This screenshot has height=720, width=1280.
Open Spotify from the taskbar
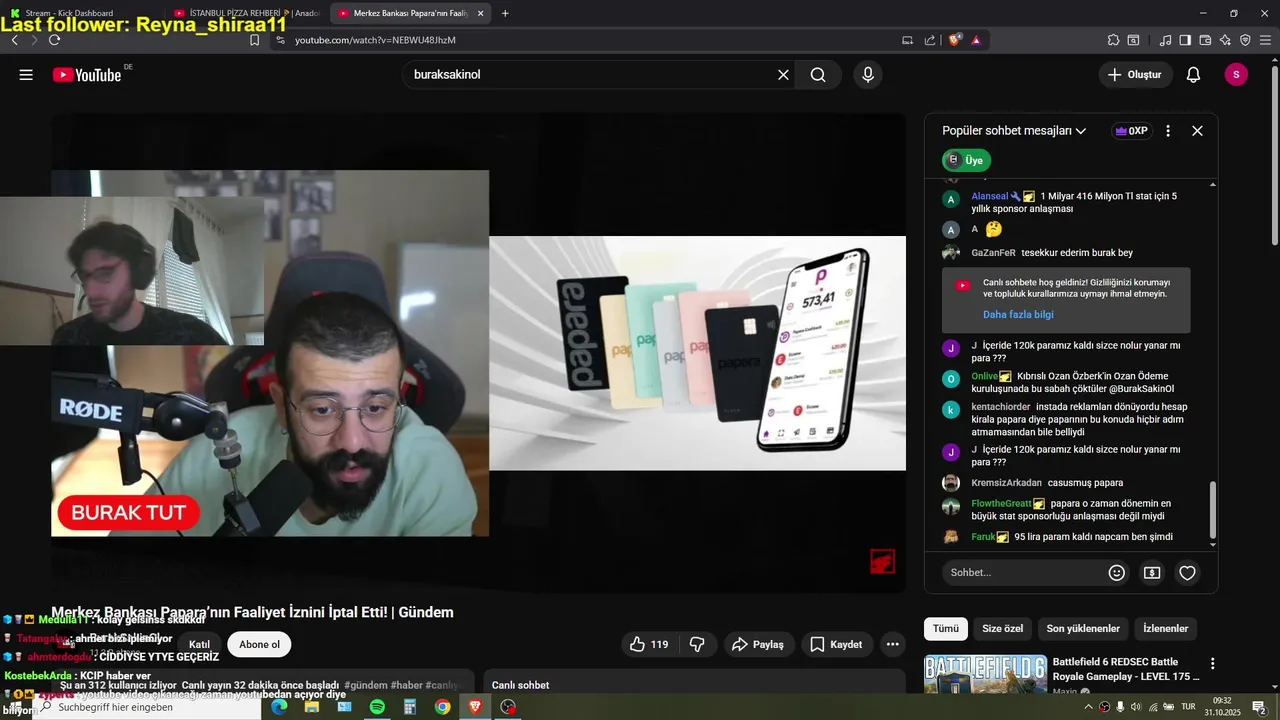click(377, 707)
